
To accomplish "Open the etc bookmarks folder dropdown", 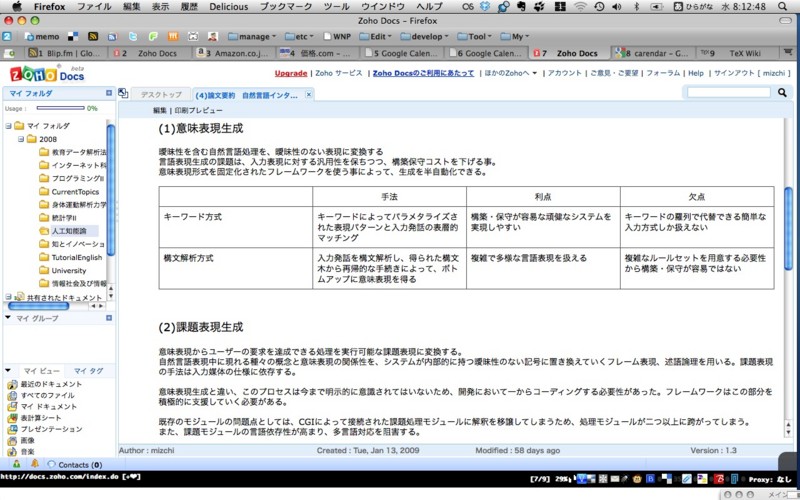I will [299, 36].
